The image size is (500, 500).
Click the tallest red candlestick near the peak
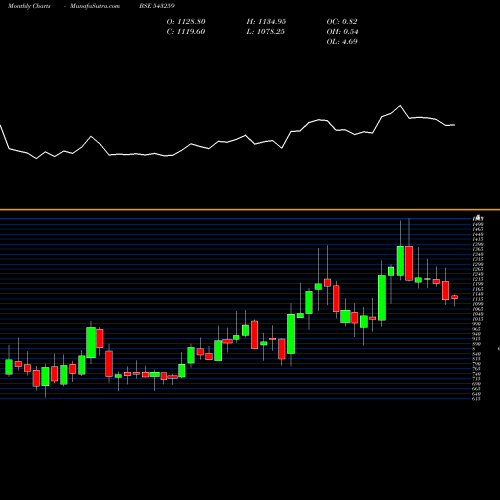pos(409,263)
